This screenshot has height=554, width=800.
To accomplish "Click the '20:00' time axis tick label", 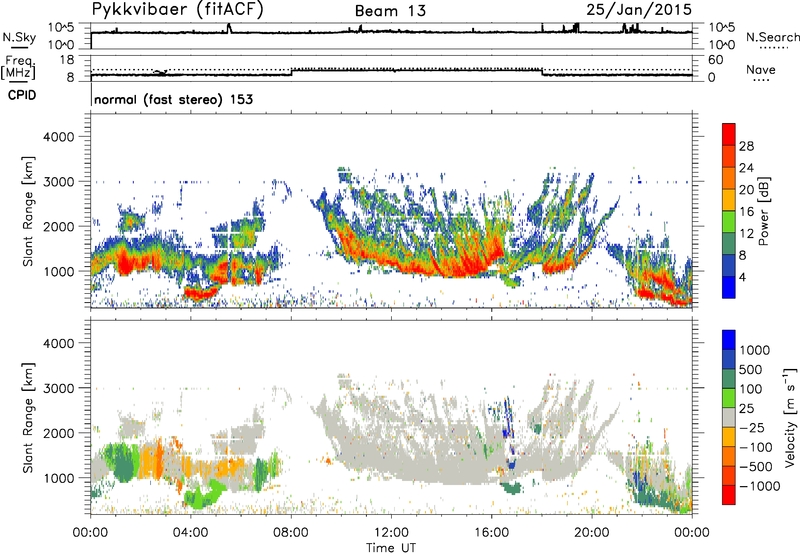I will [x=591, y=533].
